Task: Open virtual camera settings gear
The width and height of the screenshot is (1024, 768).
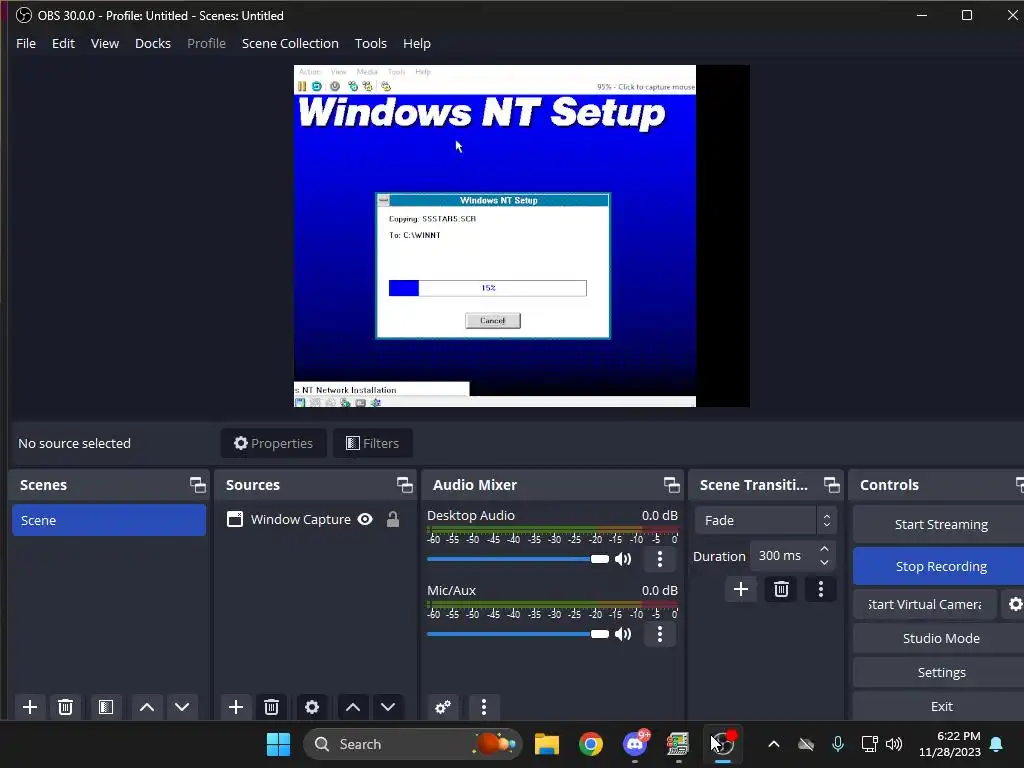Action: (1014, 605)
